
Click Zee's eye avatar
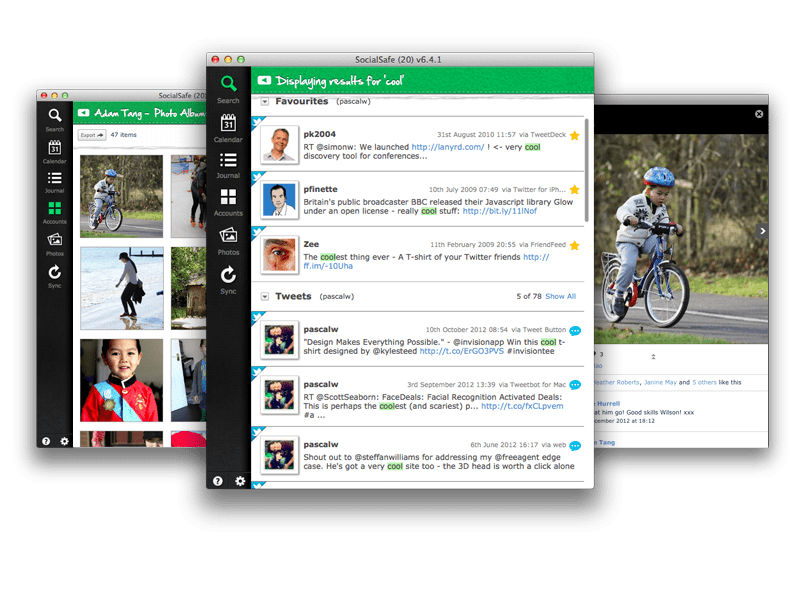[279, 255]
